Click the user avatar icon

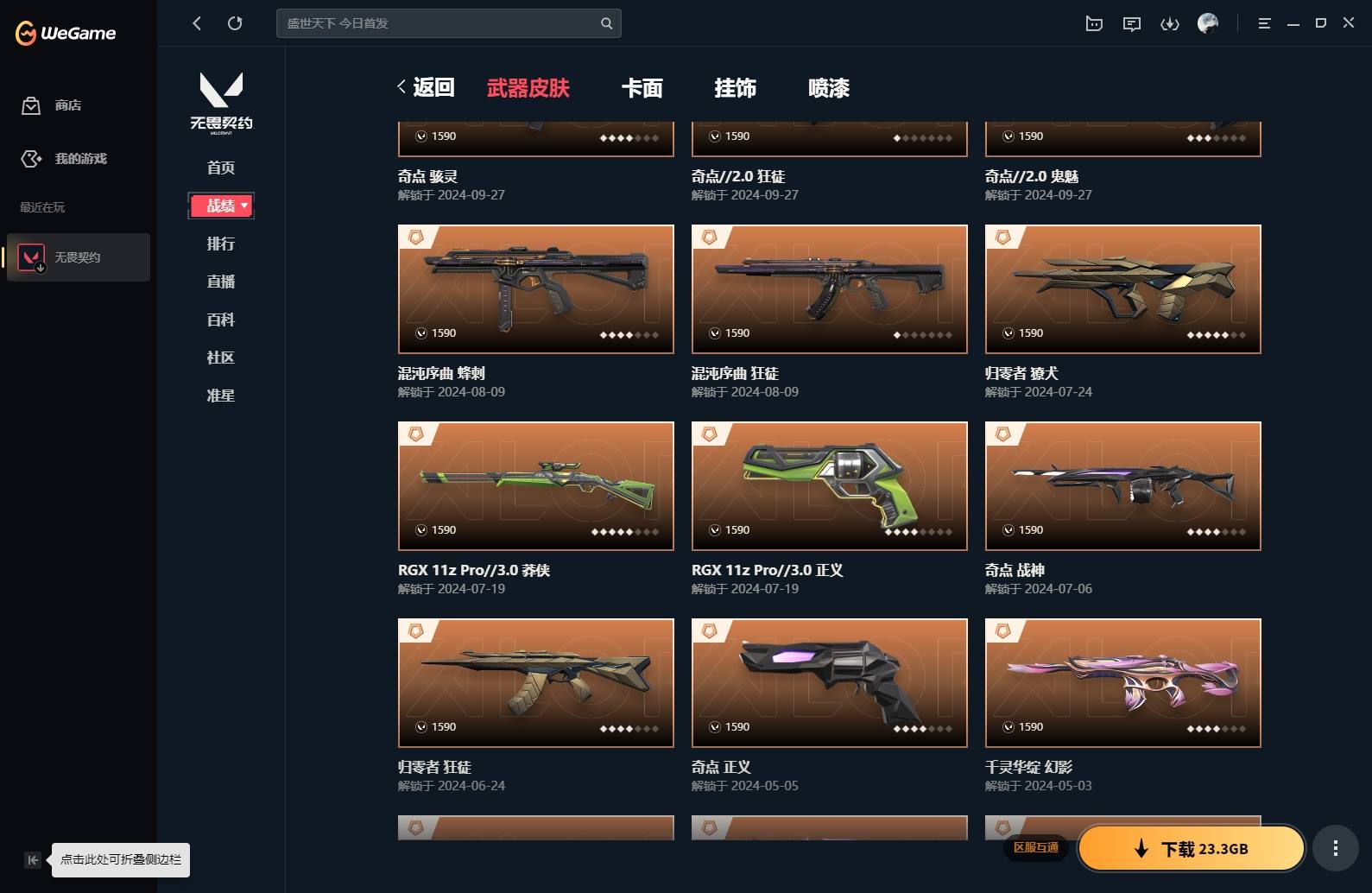[1208, 23]
